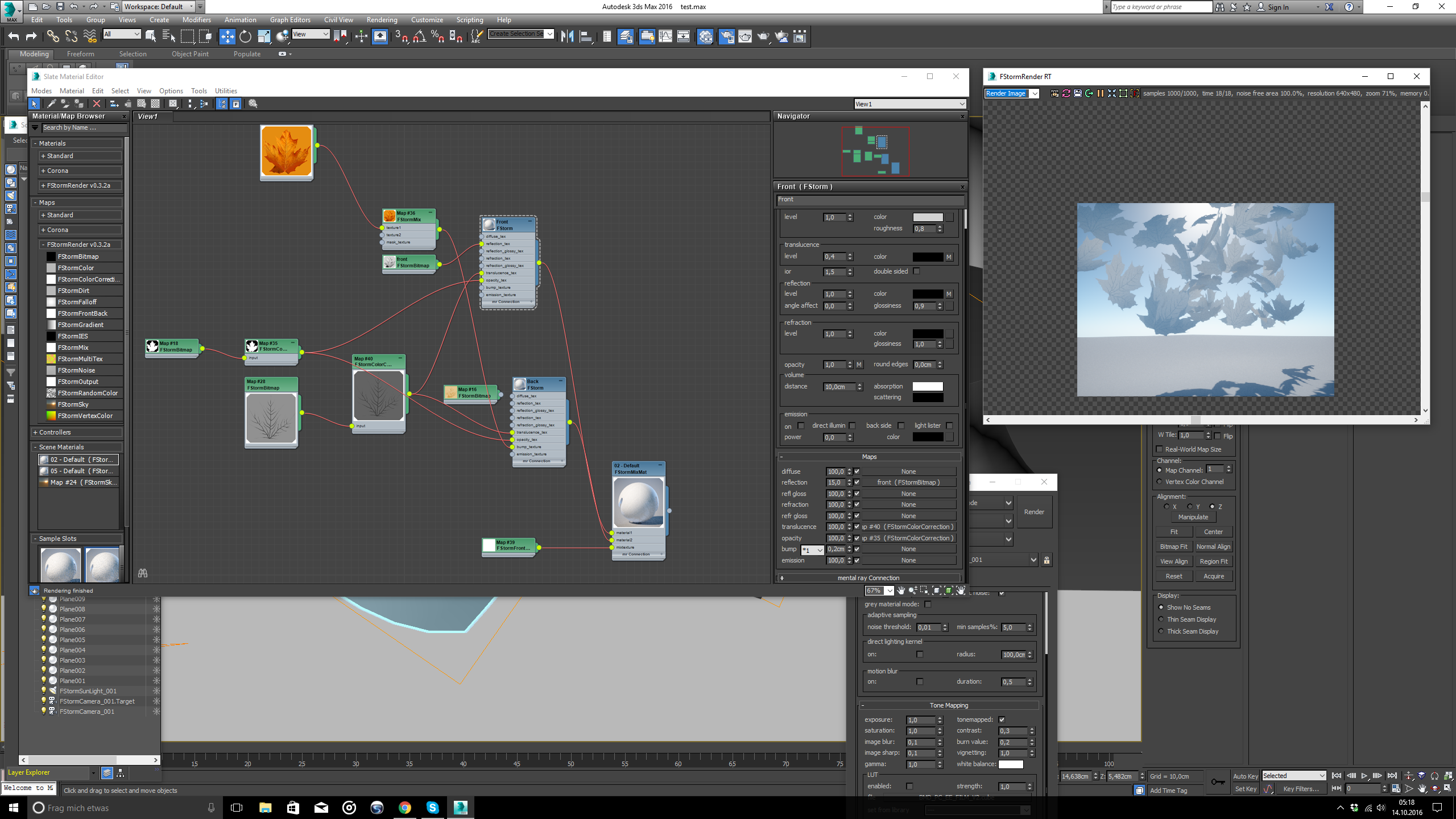Activate the Select and Scale tool
The height and width of the screenshot is (819, 1456).
click(x=264, y=36)
